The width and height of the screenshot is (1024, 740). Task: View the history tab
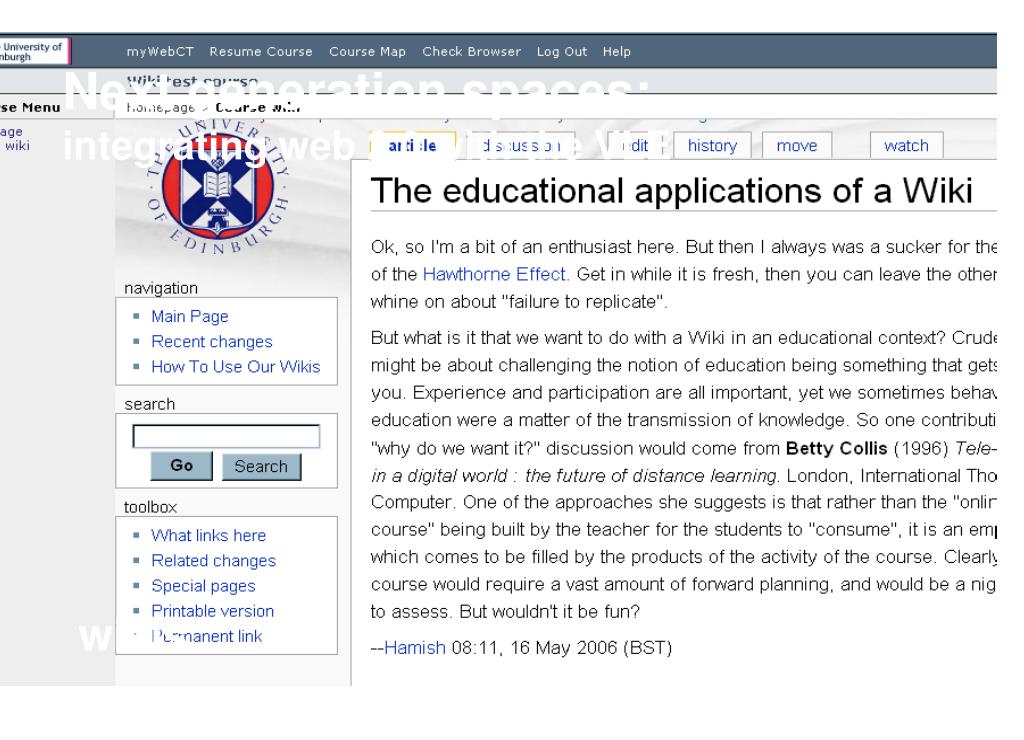pyautogui.click(x=712, y=145)
